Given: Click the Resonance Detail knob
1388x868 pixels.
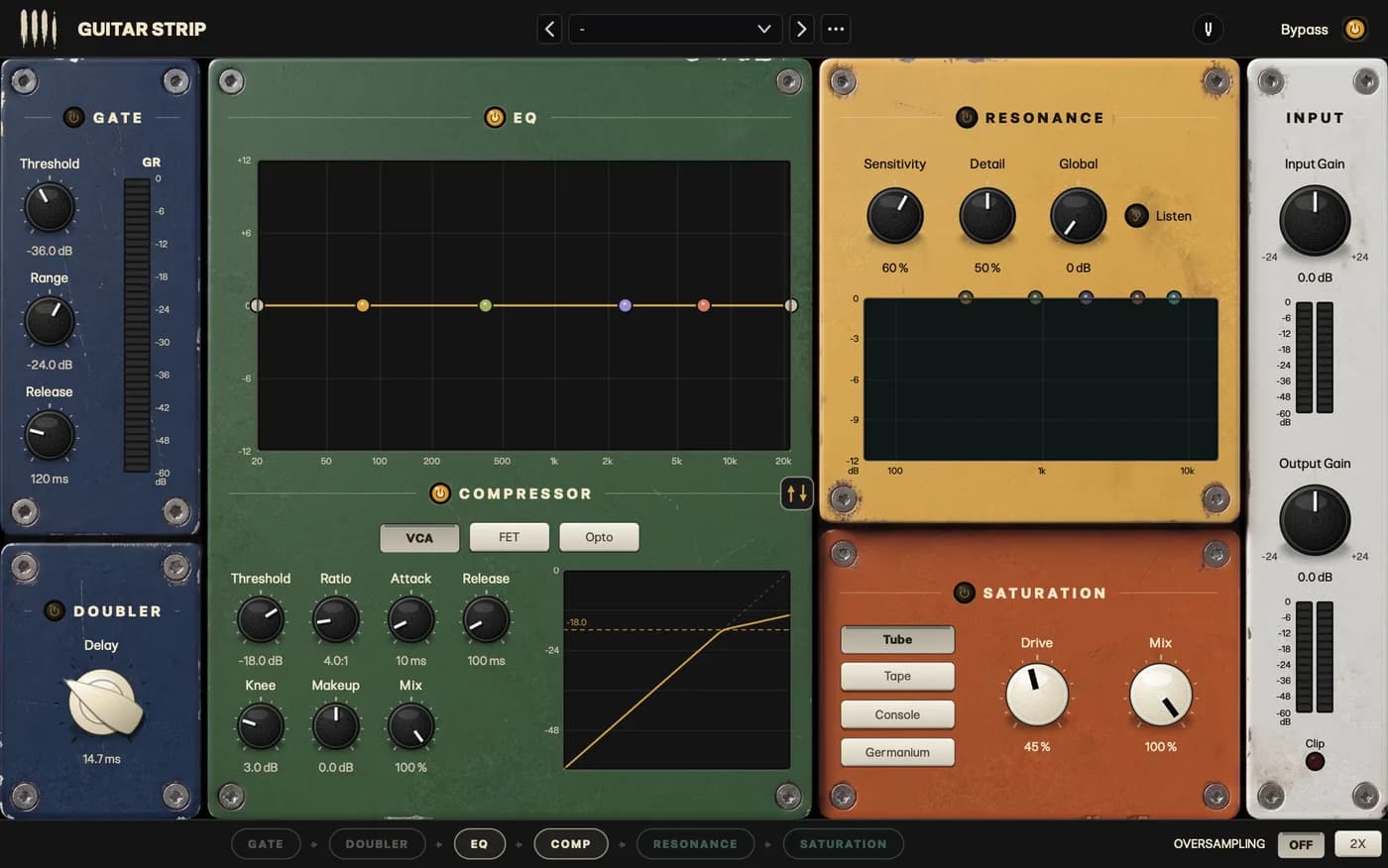Looking at the screenshot, I should tap(987, 215).
